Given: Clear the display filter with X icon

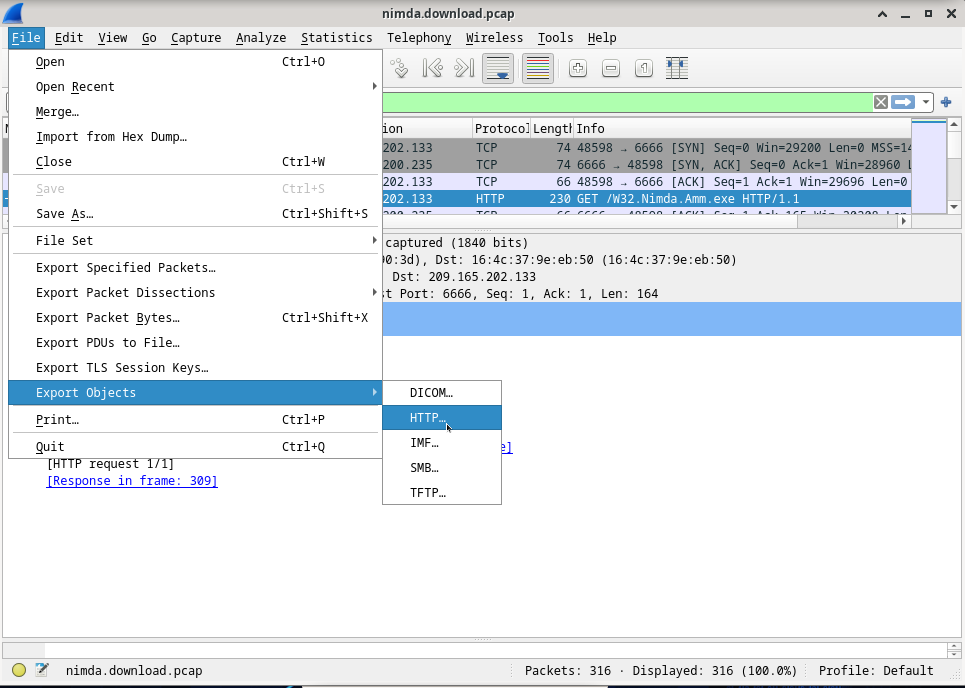Looking at the screenshot, I should coord(881,102).
